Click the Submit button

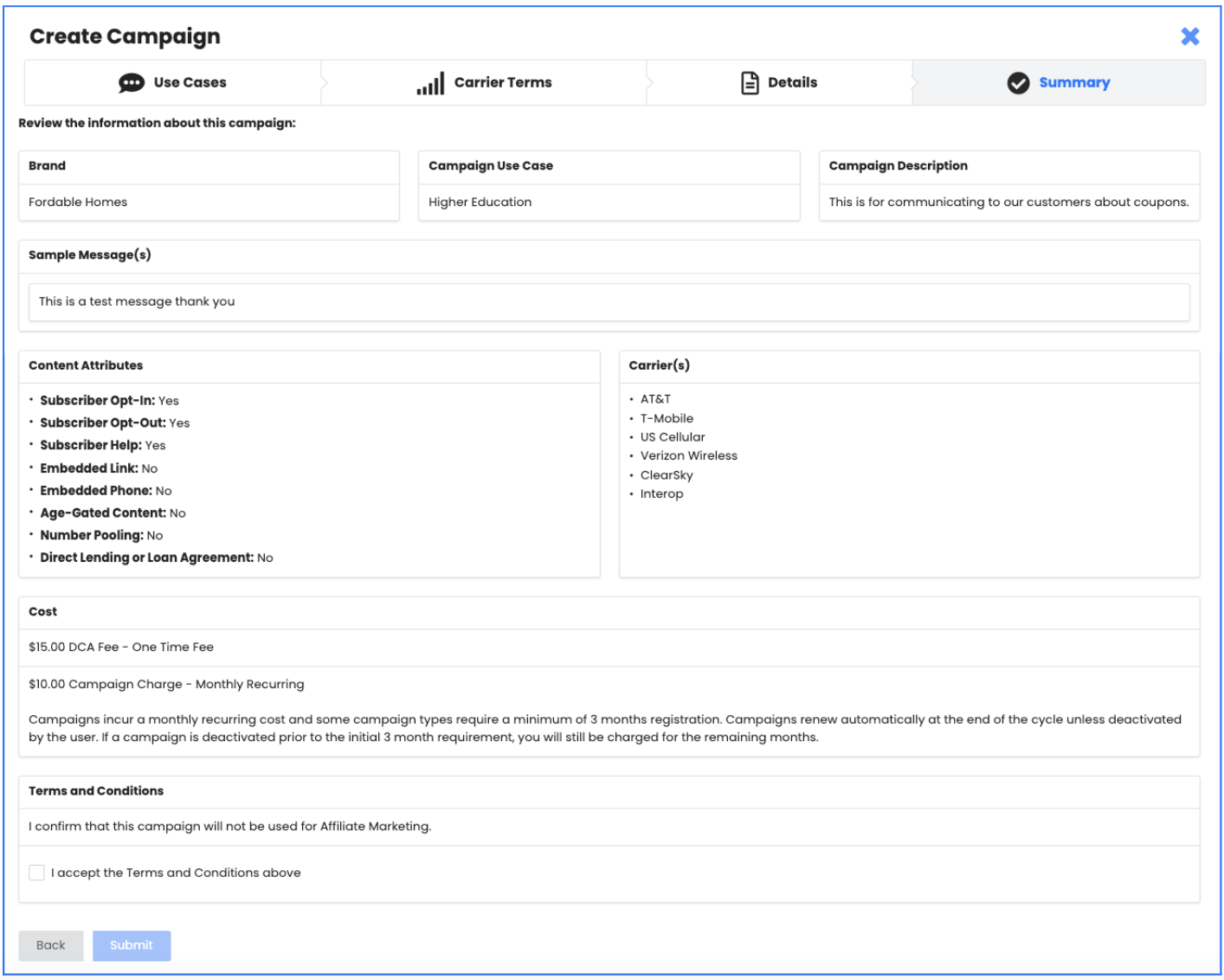coord(132,945)
